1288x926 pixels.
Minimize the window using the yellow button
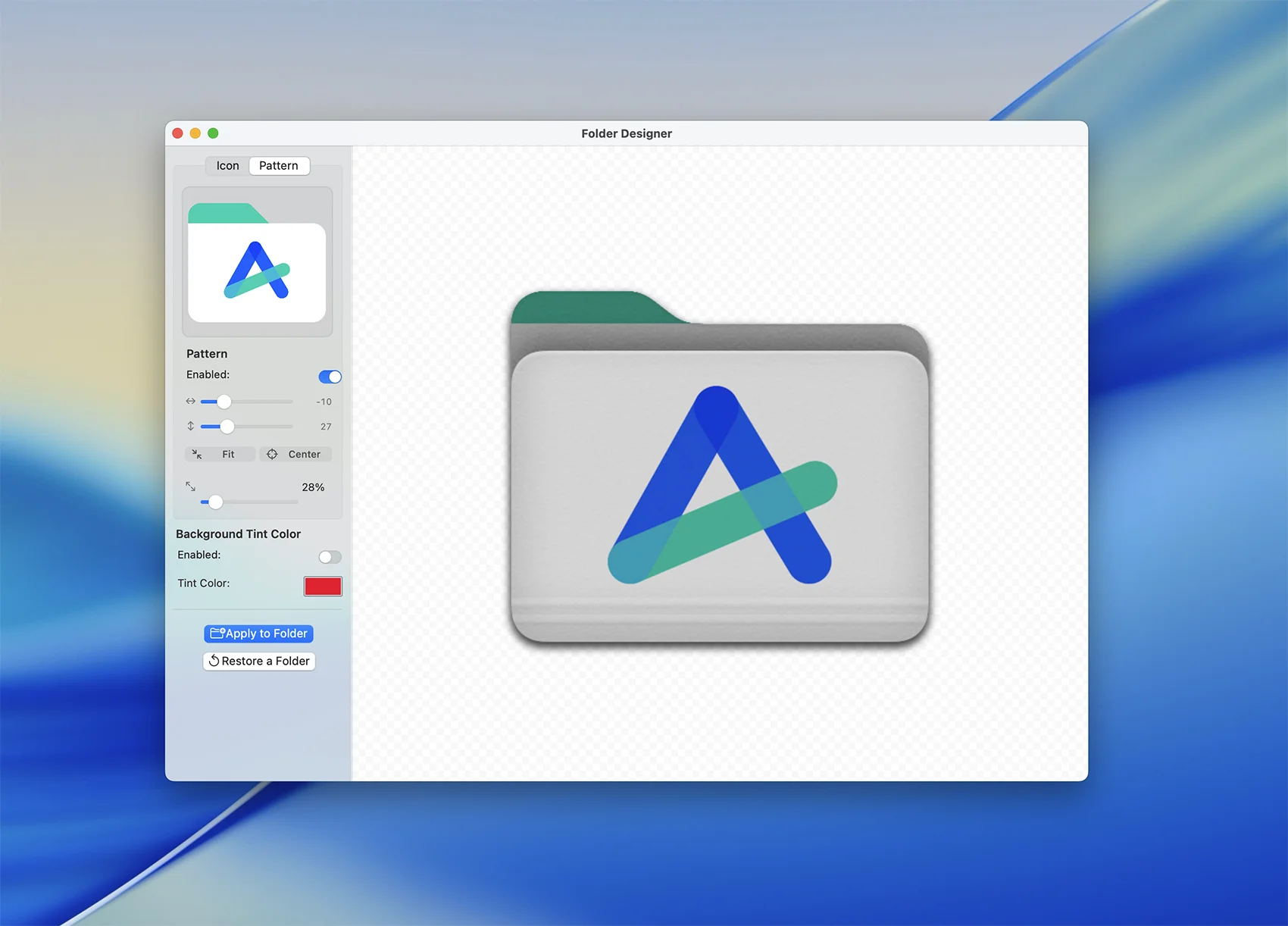pyautogui.click(x=195, y=133)
